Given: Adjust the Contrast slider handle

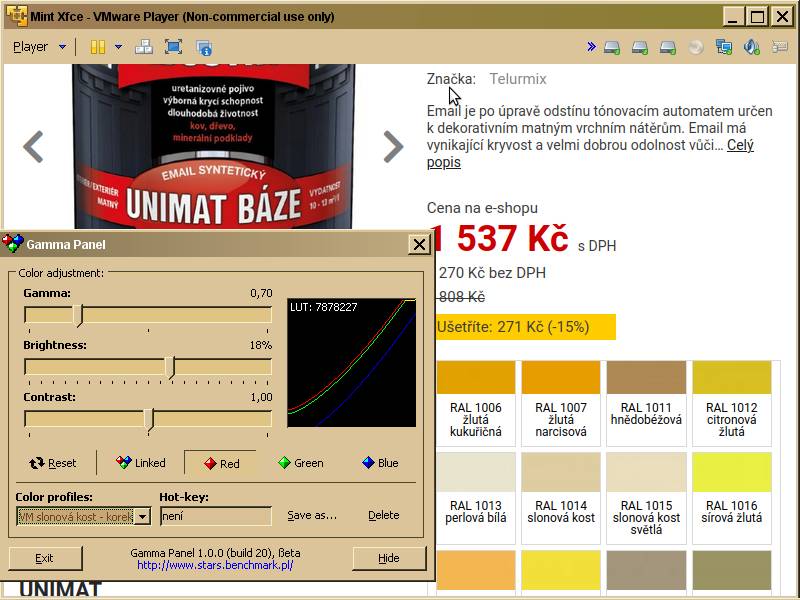Looking at the screenshot, I should (x=148, y=419).
